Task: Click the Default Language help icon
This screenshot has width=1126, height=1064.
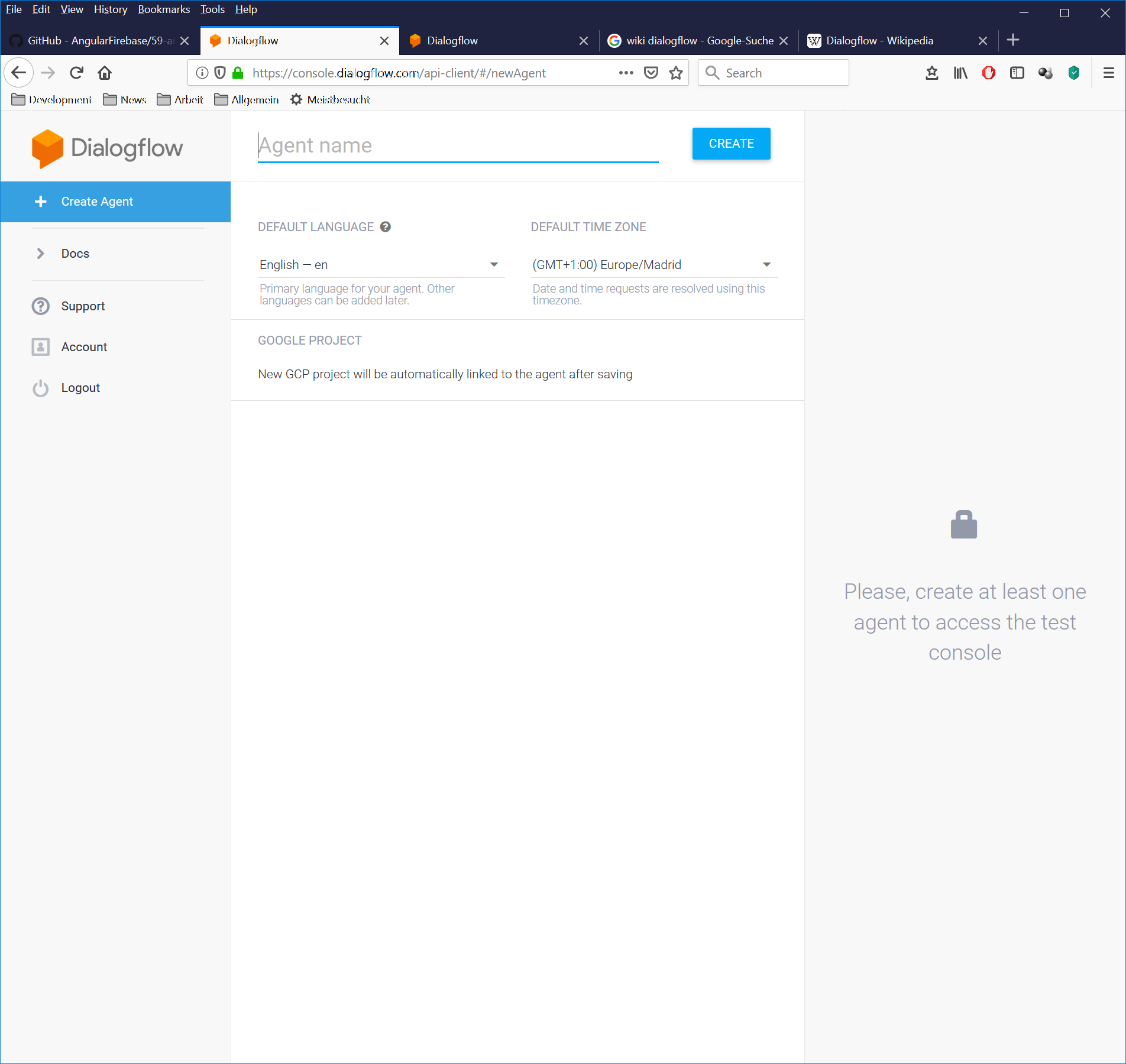Action: pyautogui.click(x=385, y=227)
